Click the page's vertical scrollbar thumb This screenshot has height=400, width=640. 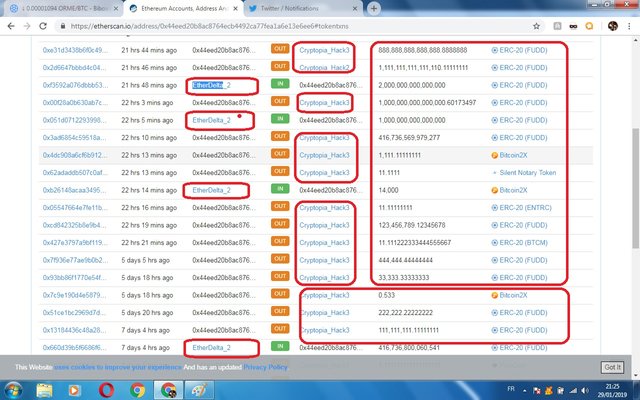636,188
